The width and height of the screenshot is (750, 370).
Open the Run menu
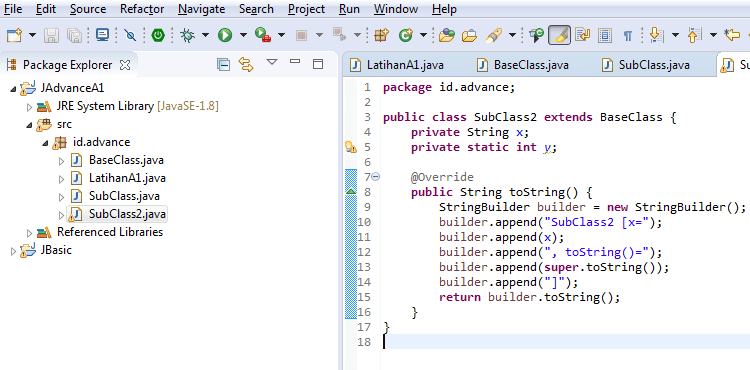point(349,9)
